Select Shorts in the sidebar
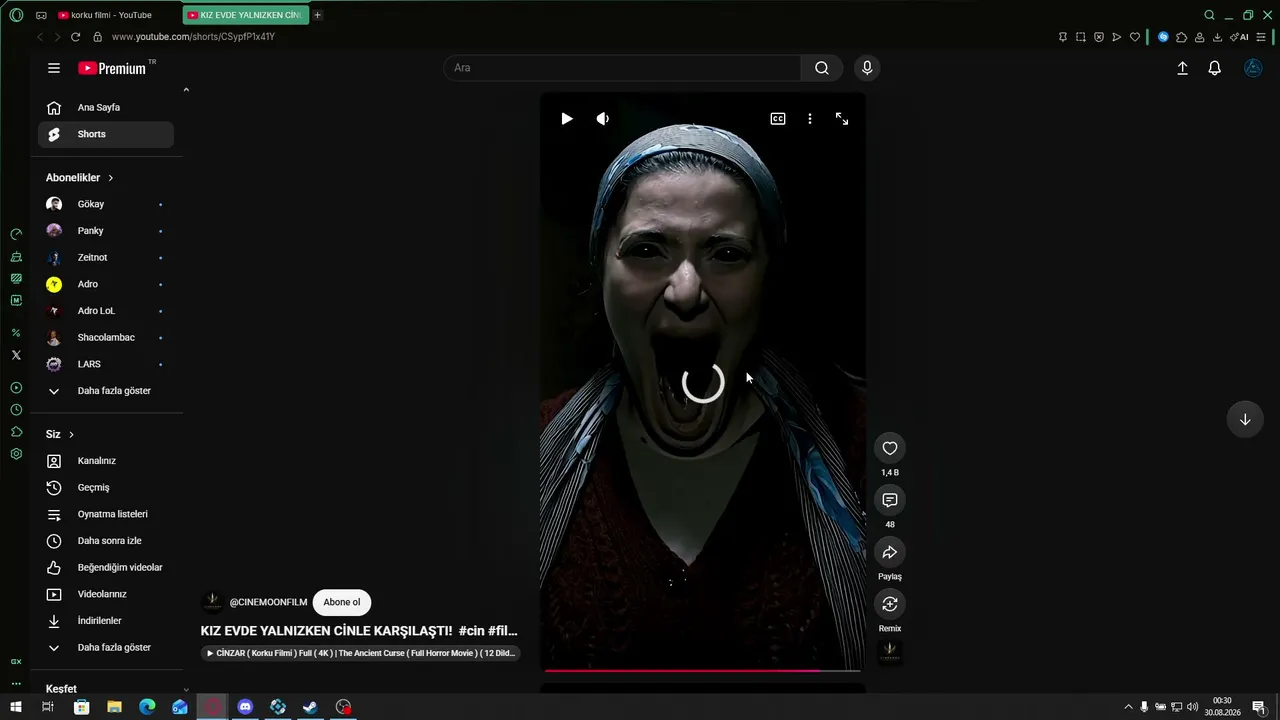The width and height of the screenshot is (1280, 720). (x=106, y=134)
